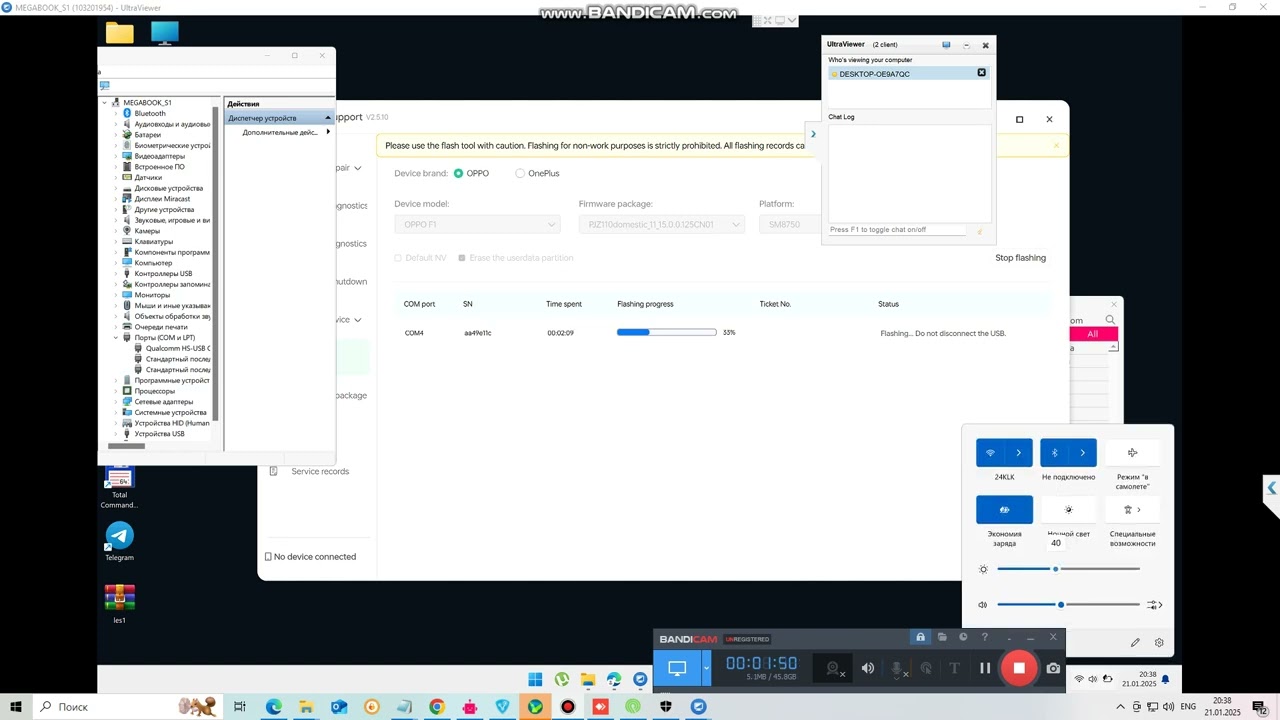Expand Wi-Fi networks list arrow
This screenshot has height=720, width=1280.
1019,453
